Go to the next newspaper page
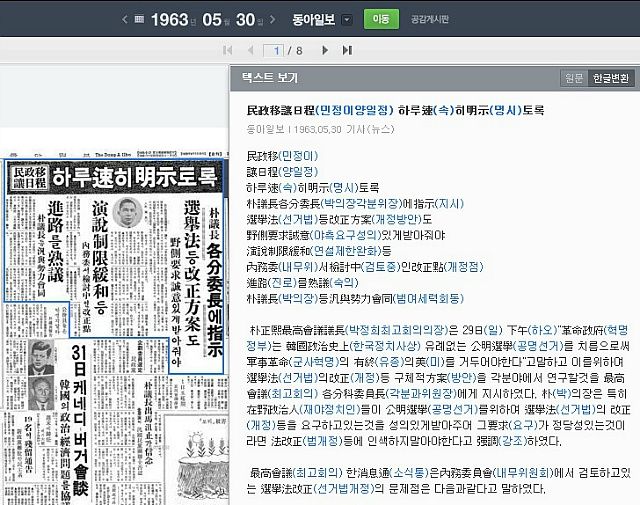640x505 pixels. [x=325, y=50]
